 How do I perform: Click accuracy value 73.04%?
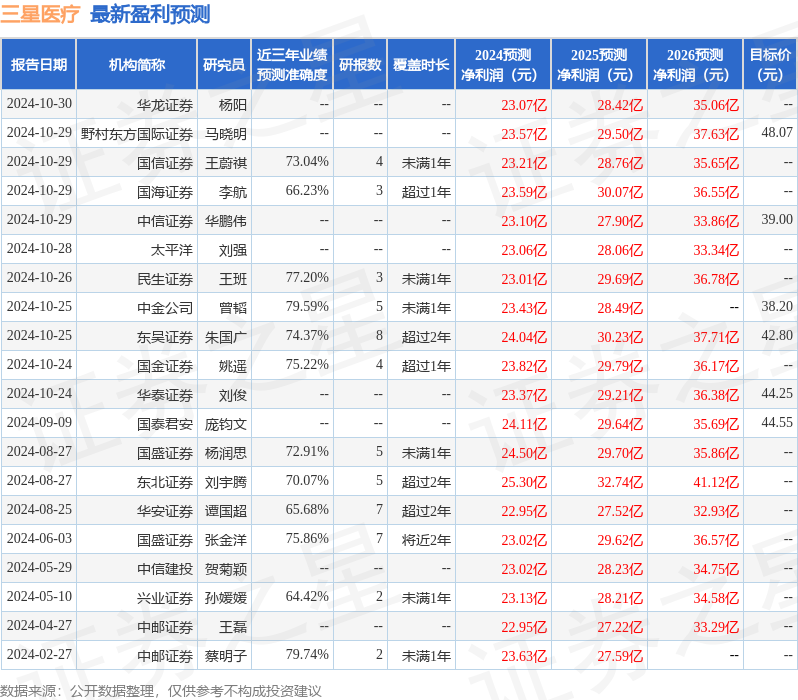(307, 162)
